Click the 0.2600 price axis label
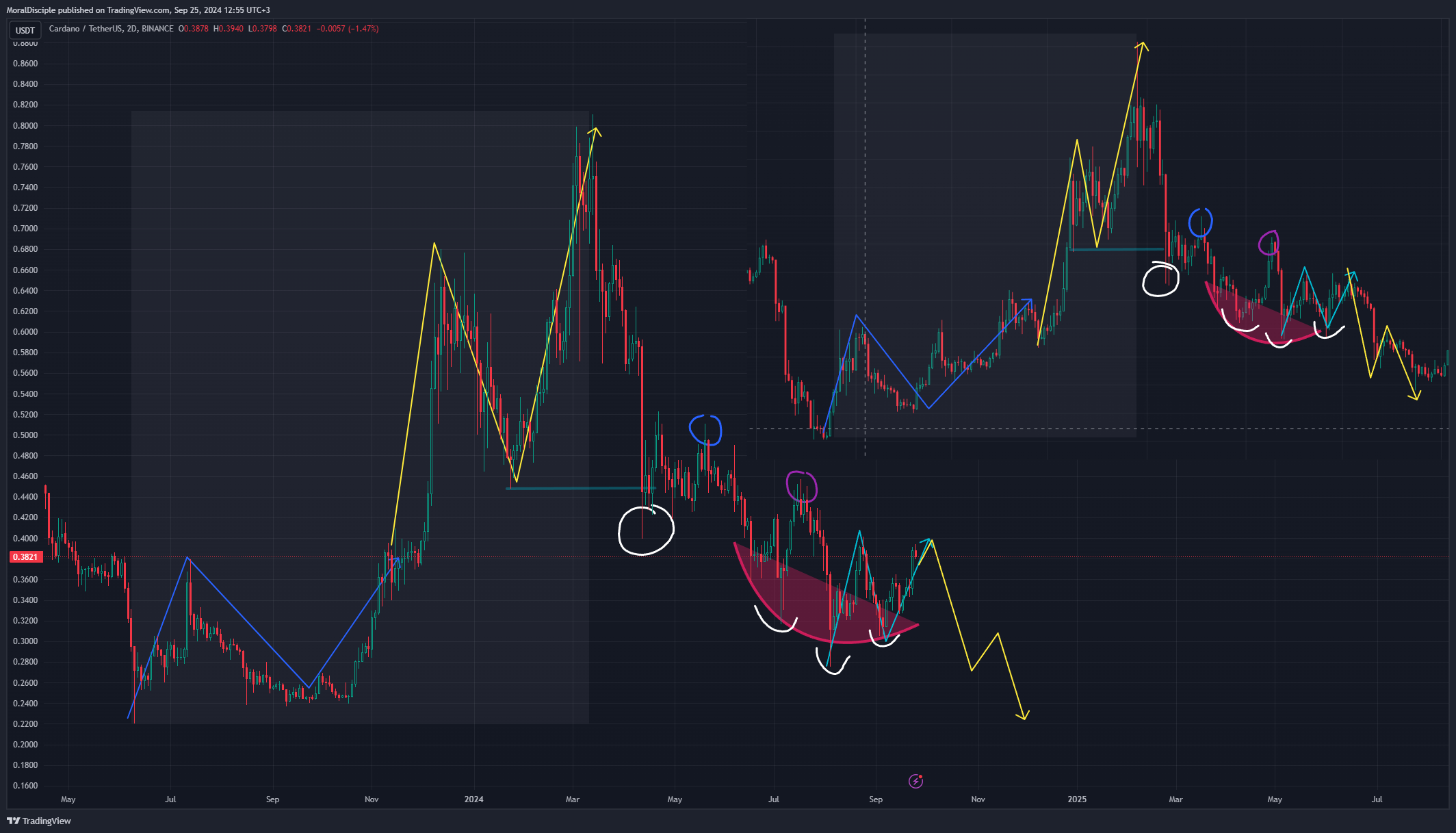The image size is (1456, 833). (x=25, y=683)
